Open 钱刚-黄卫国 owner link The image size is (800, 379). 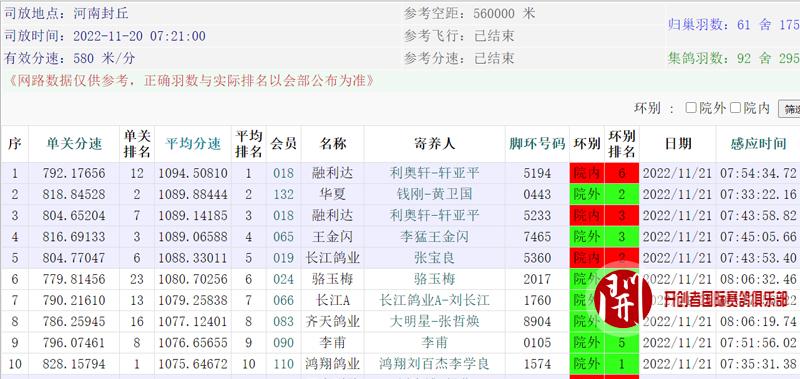434,194
